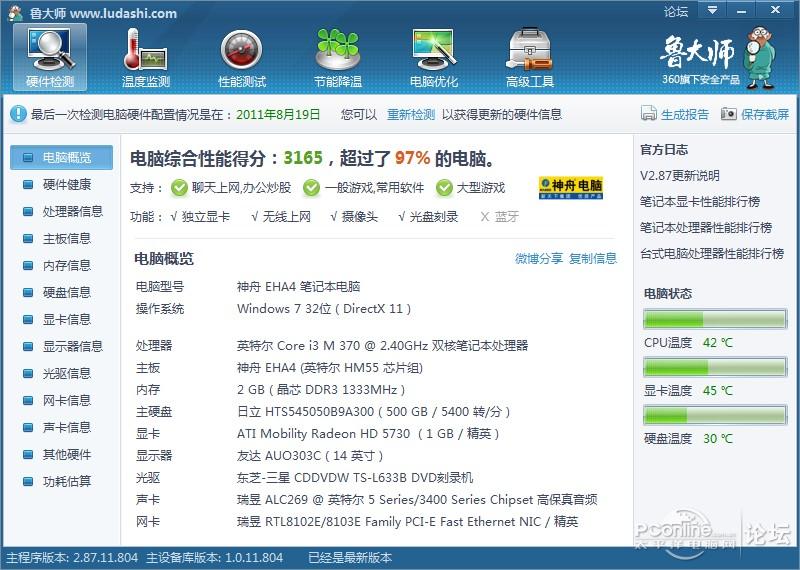This screenshot has width=800, height=570.
Task: Click green check icon beside 大型游戏
Action: [444, 188]
